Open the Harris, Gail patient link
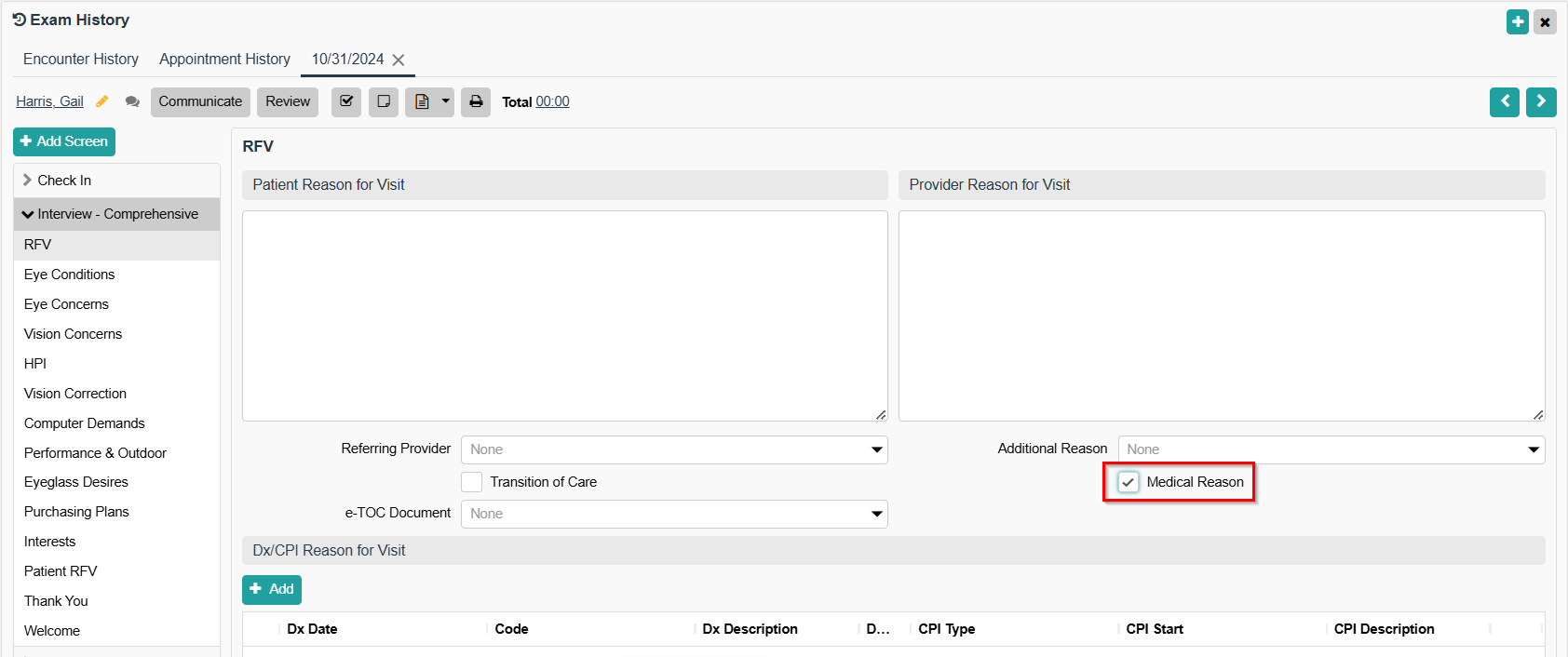Screen dimensions: 1568x657 point(49,101)
